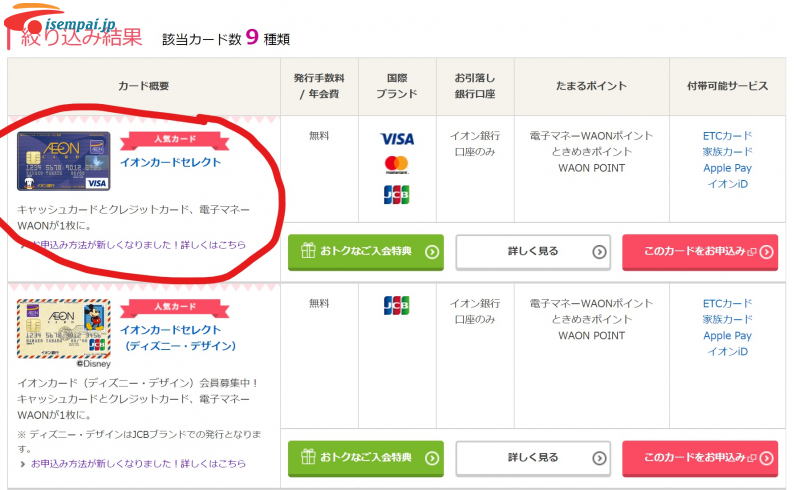800x490 pixels.
Task: Open the blue AEON Card Select card image
Action: (x=64, y=161)
